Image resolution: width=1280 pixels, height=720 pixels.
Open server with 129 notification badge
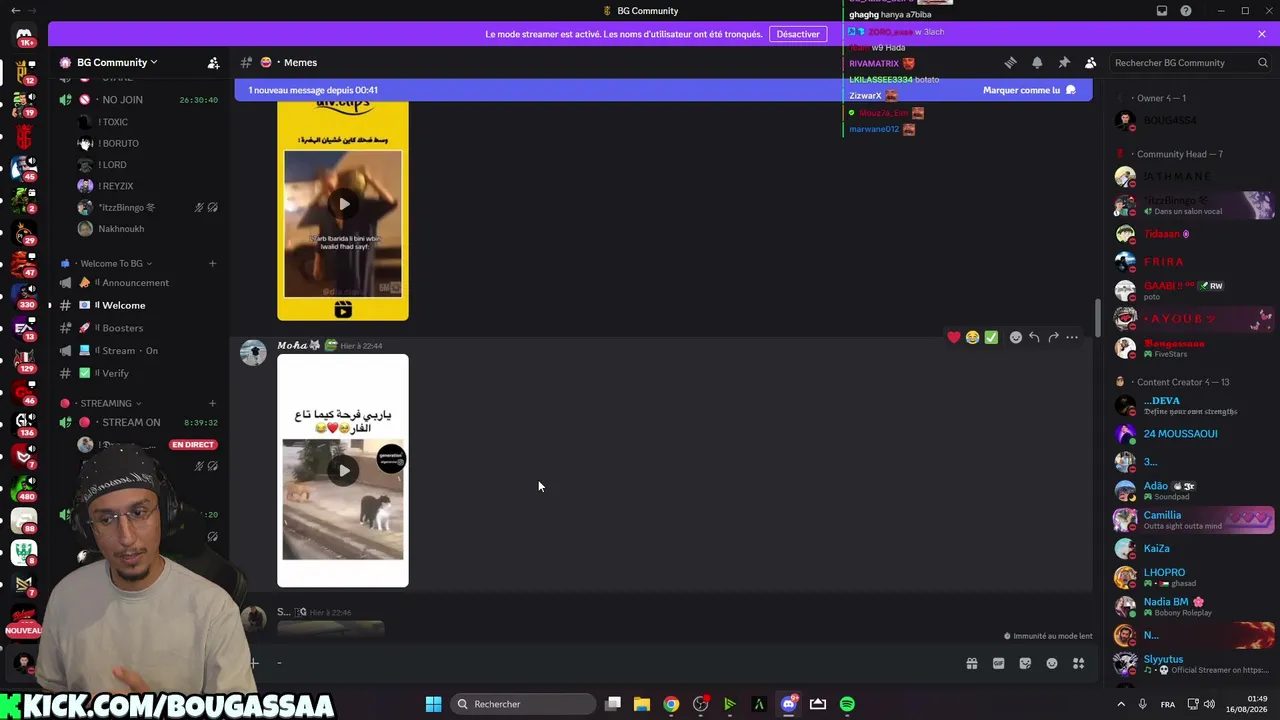point(24,359)
